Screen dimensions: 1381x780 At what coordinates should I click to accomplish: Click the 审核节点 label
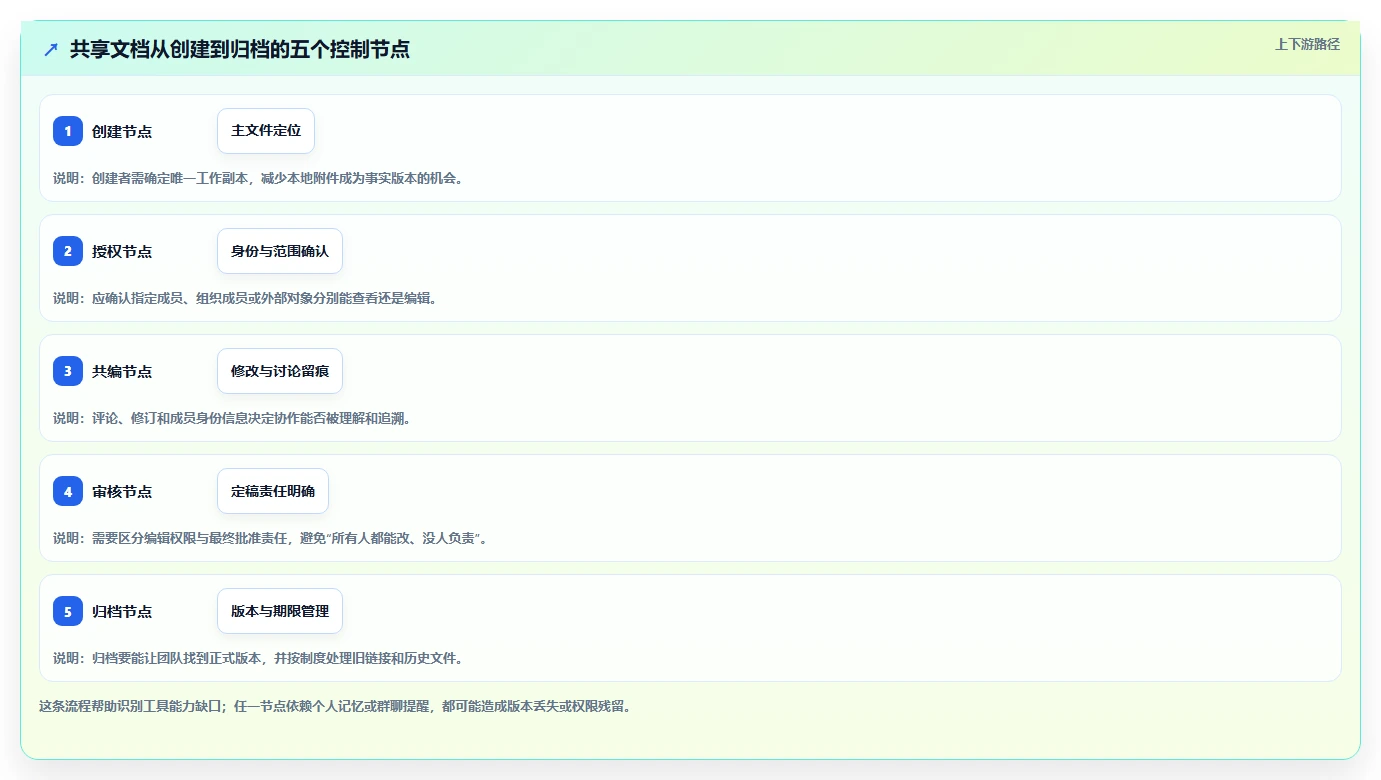tap(122, 491)
